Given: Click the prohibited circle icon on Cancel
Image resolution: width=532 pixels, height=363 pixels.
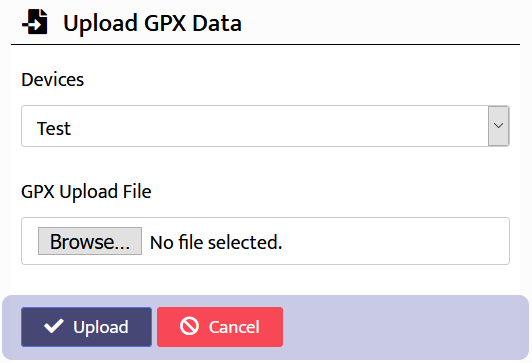Looking at the screenshot, I should [x=189, y=326].
